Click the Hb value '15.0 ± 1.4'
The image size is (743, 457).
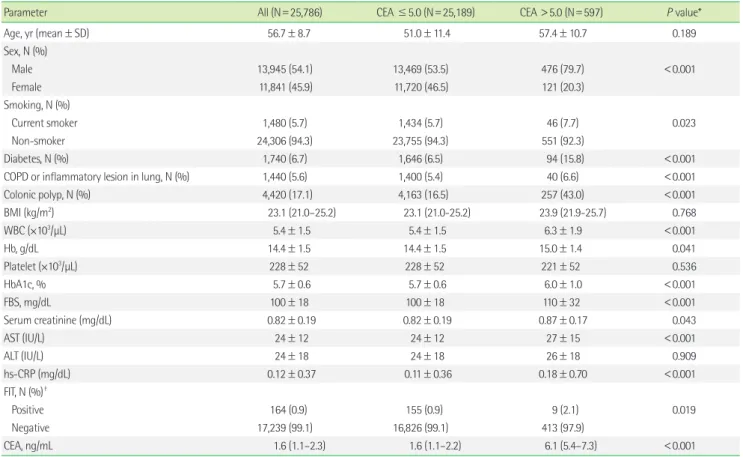pos(563,248)
